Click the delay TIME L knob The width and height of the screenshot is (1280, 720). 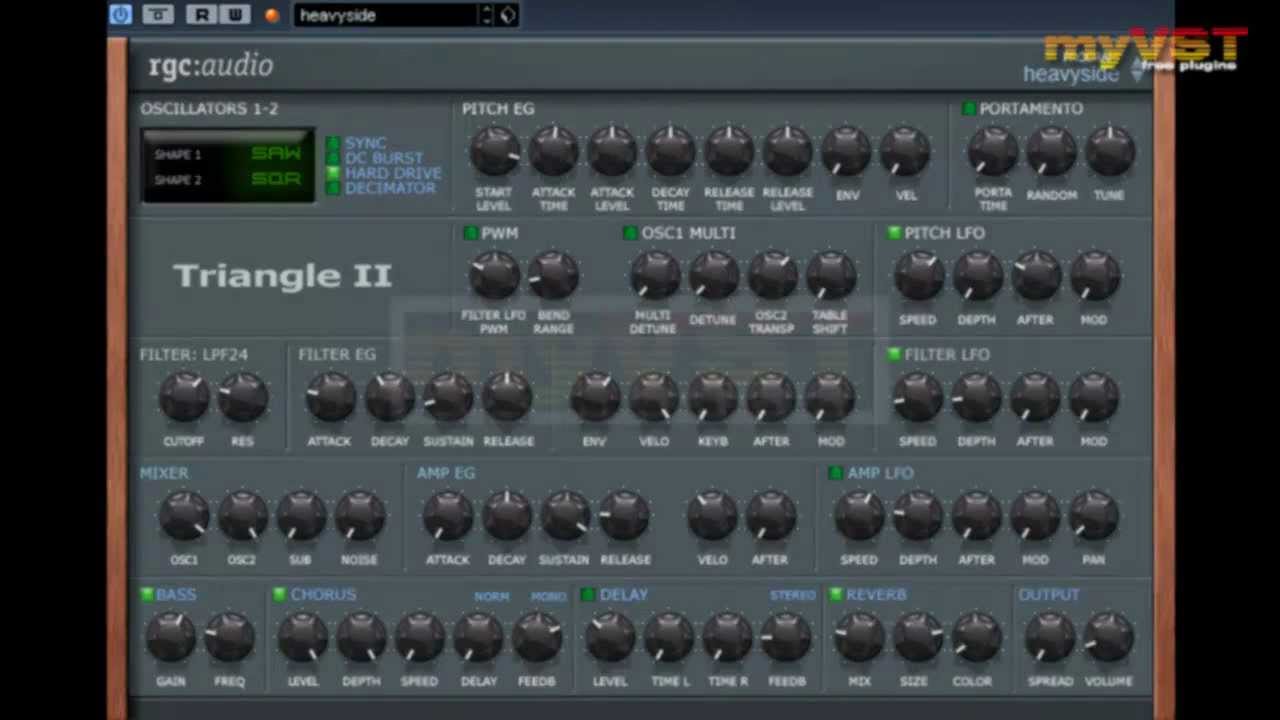coord(669,637)
